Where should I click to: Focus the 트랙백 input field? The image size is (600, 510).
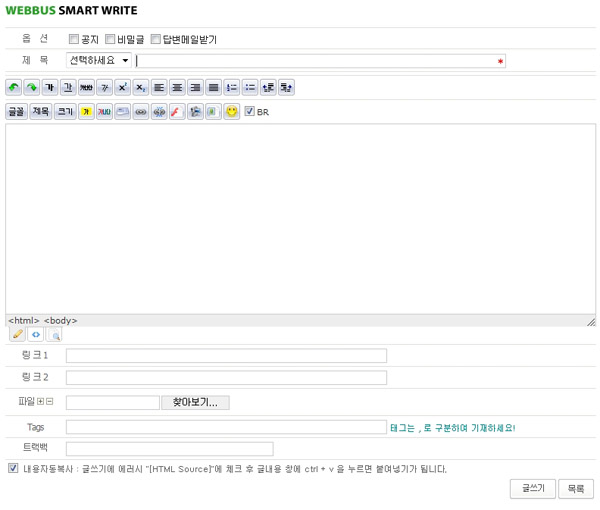click(x=170, y=449)
